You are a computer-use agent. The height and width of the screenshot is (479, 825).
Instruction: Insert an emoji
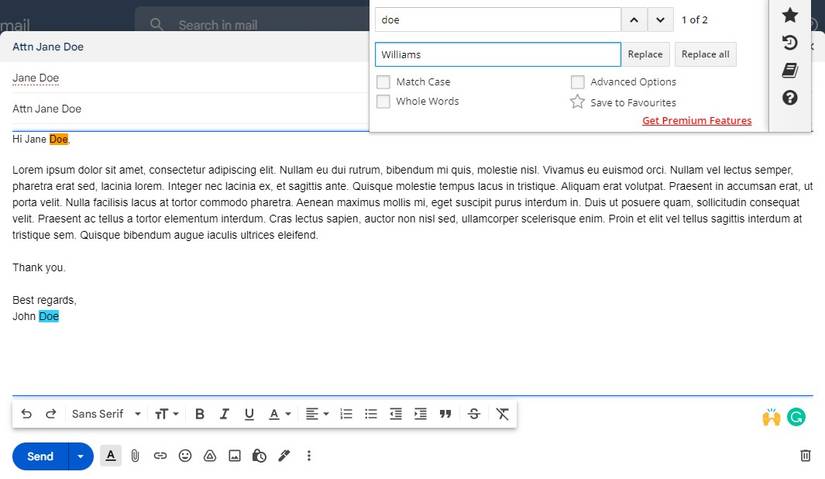pos(185,456)
